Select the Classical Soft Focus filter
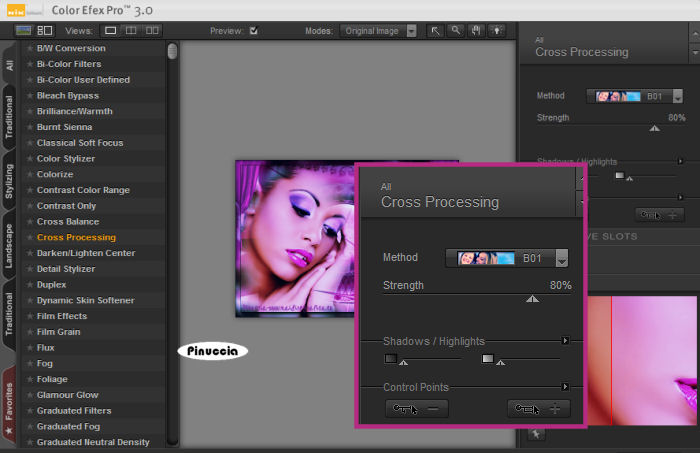This screenshot has height=453, width=700. [x=80, y=143]
